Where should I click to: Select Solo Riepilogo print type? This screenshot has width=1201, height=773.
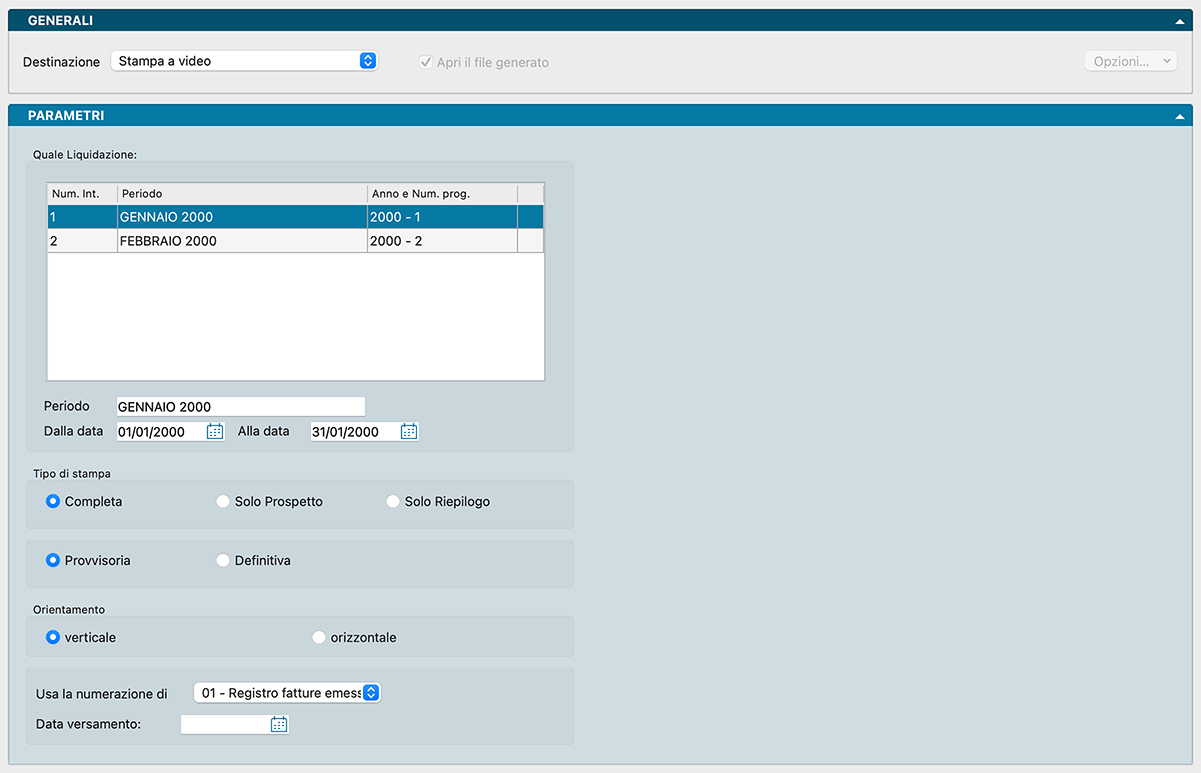tap(393, 502)
